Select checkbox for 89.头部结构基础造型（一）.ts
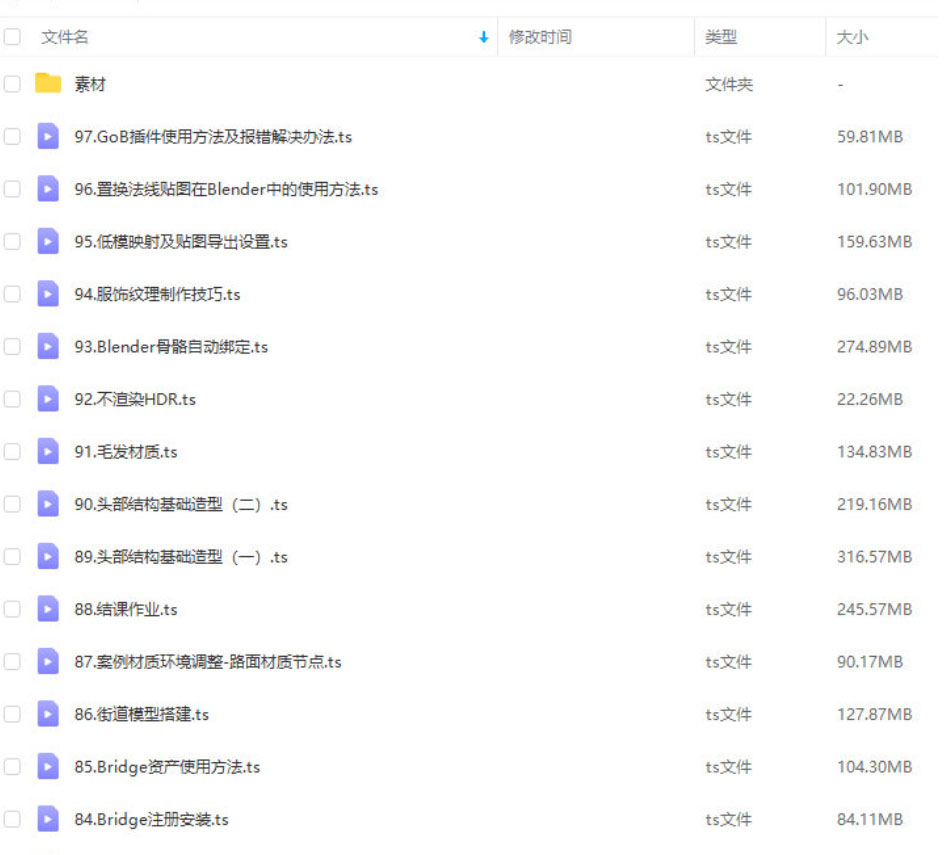Screen dimensions: 944x855 click(12, 556)
